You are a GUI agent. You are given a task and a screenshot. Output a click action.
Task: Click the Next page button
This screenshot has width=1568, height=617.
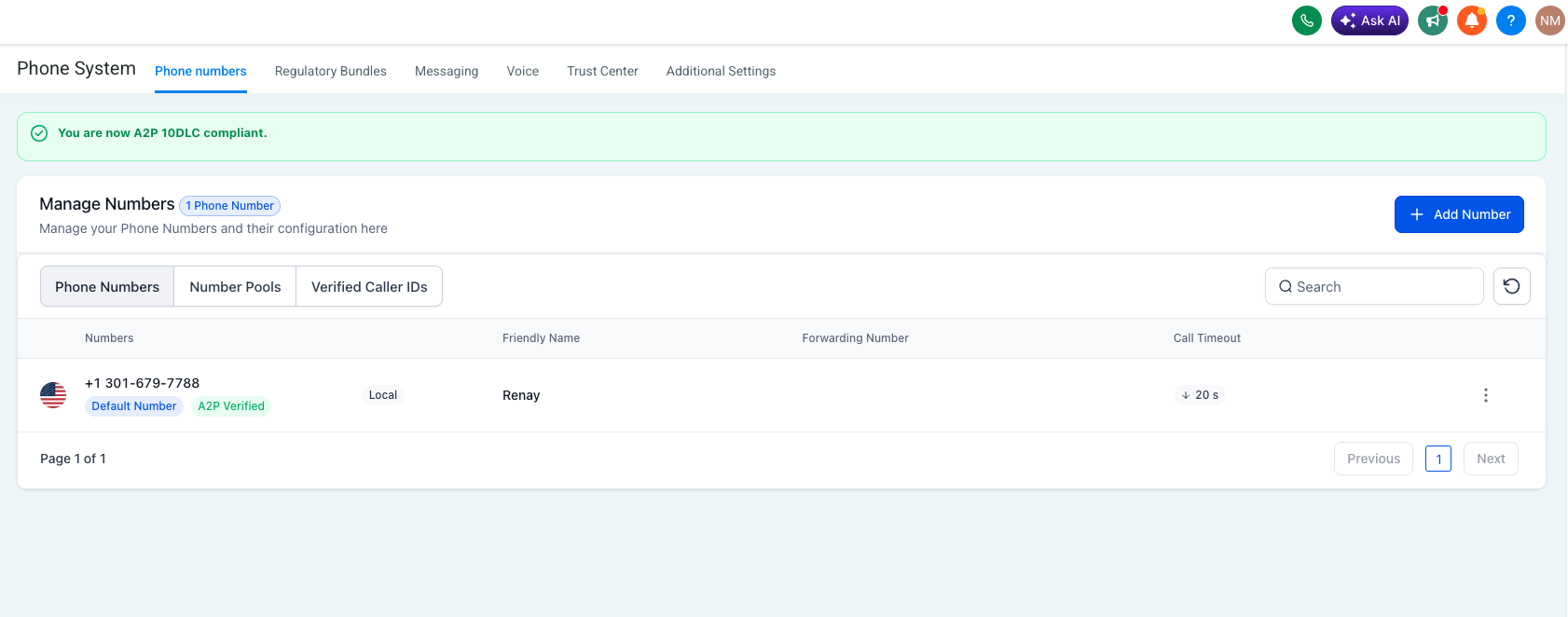click(x=1491, y=459)
